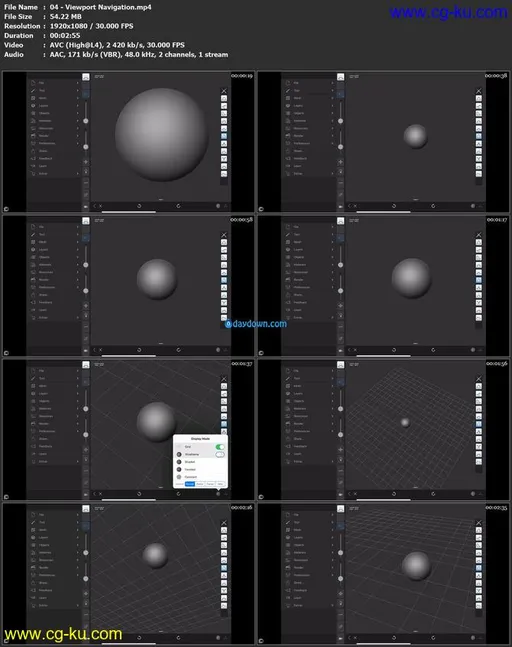
Task: Expand the Tool submenu arrow in the 00:00:38 frame
Action: (x=332, y=90)
